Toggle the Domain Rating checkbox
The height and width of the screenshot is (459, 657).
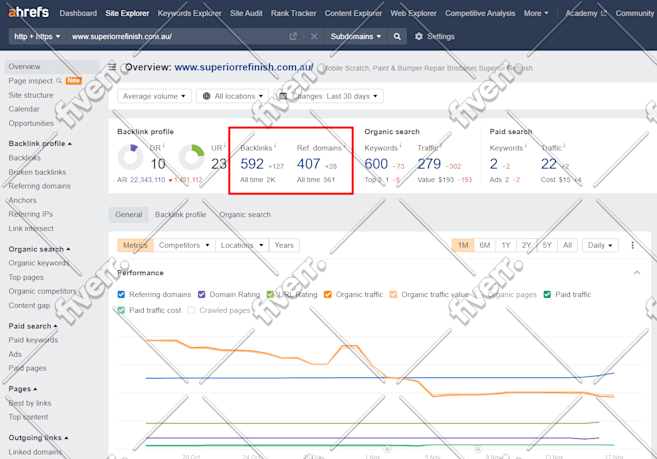[202, 294]
